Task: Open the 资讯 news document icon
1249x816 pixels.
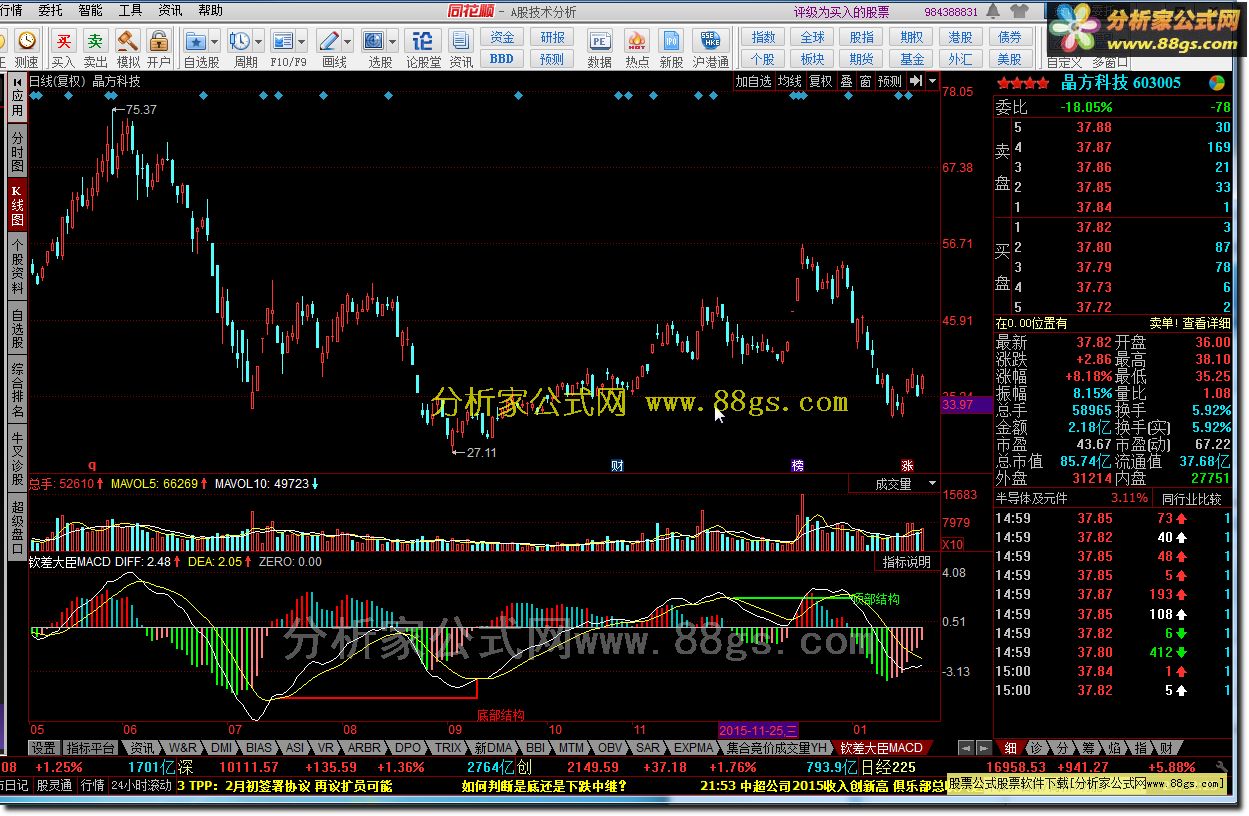Action: 461,41
